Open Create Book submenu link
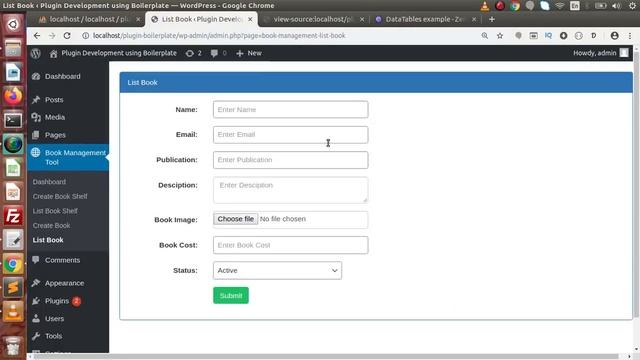 pos(51,225)
